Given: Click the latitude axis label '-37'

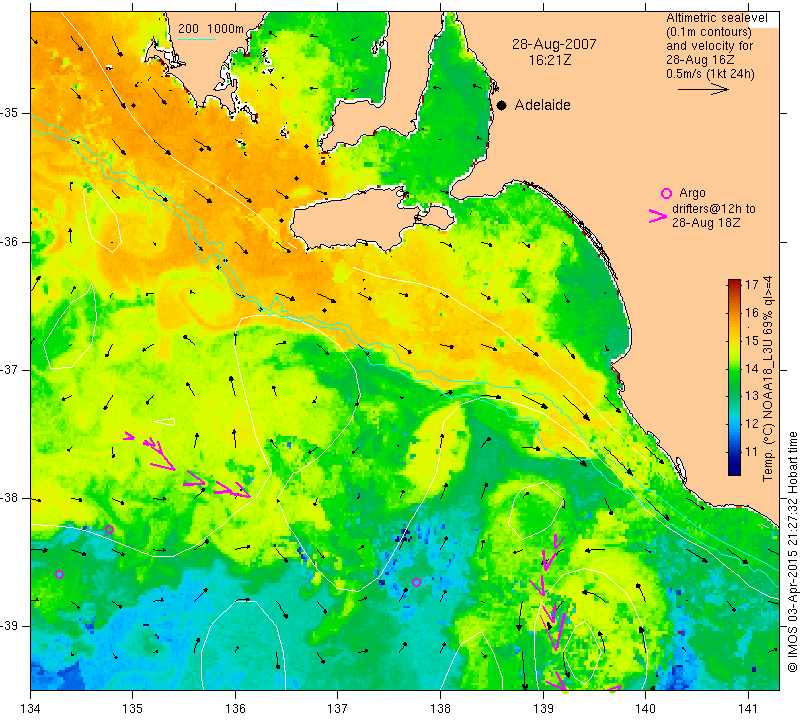Looking at the screenshot, I should pyautogui.click(x=9, y=369).
